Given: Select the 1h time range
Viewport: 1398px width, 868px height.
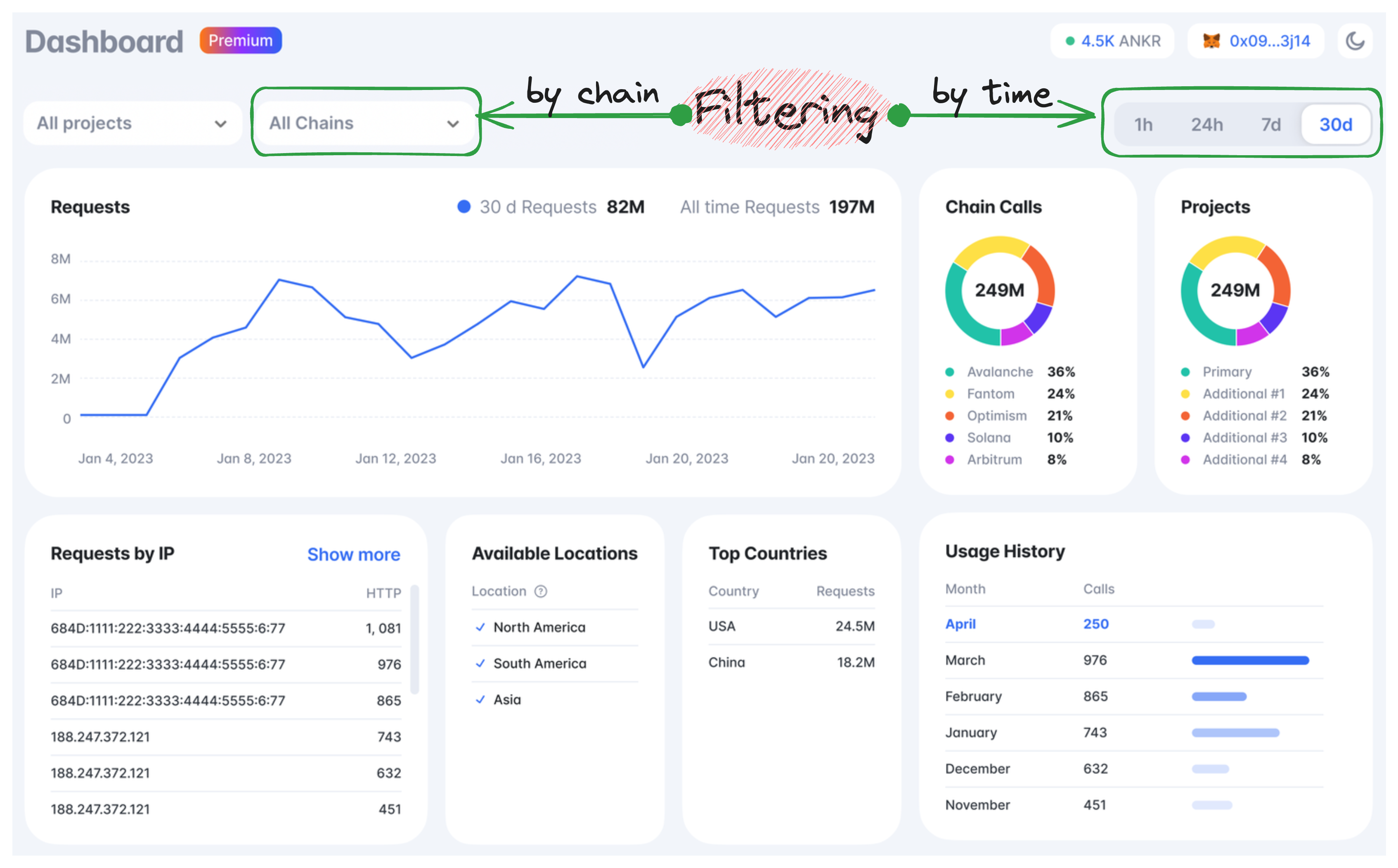Looking at the screenshot, I should [x=1143, y=125].
